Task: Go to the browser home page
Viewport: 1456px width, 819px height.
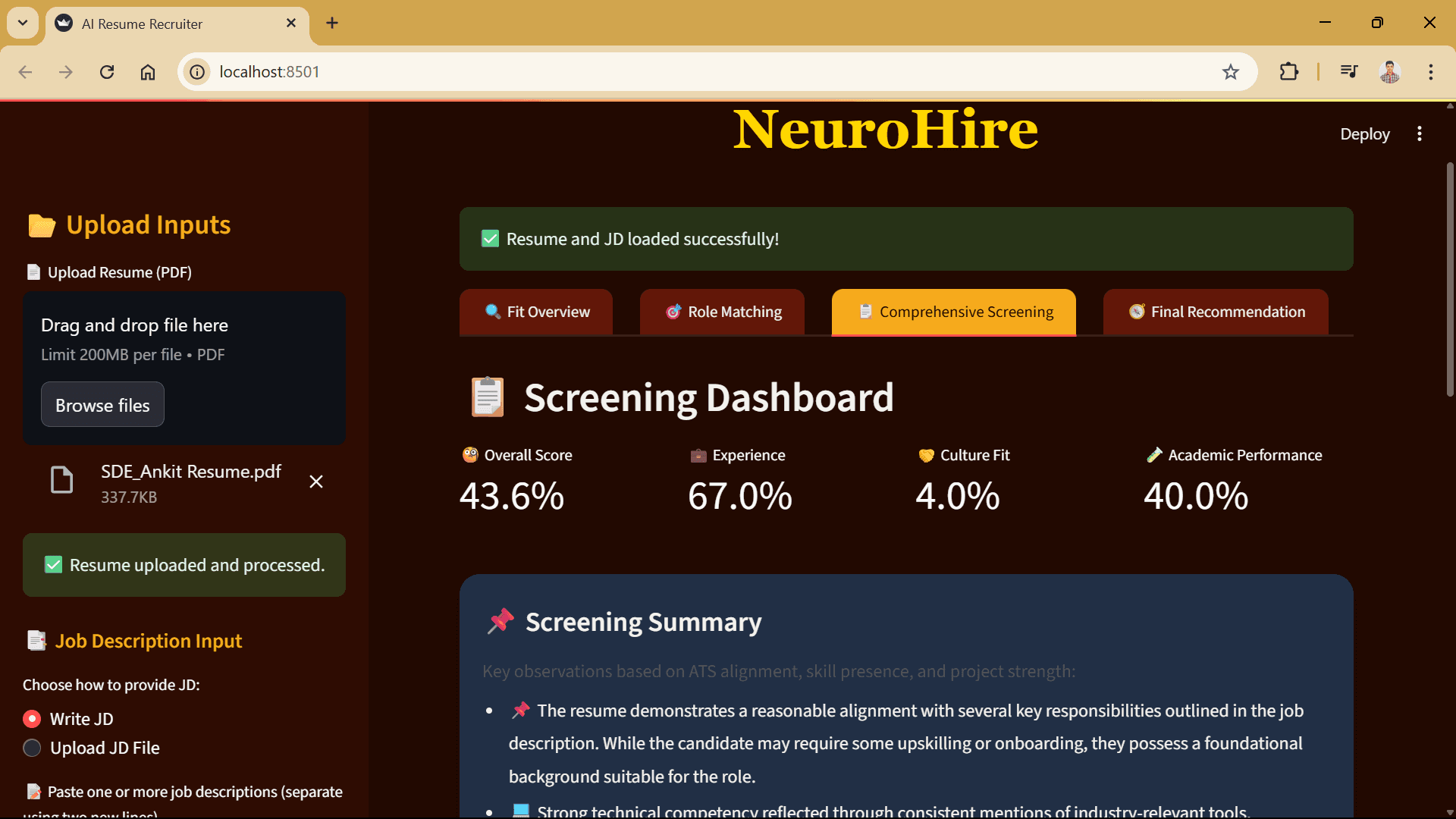Action: click(x=148, y=72)
